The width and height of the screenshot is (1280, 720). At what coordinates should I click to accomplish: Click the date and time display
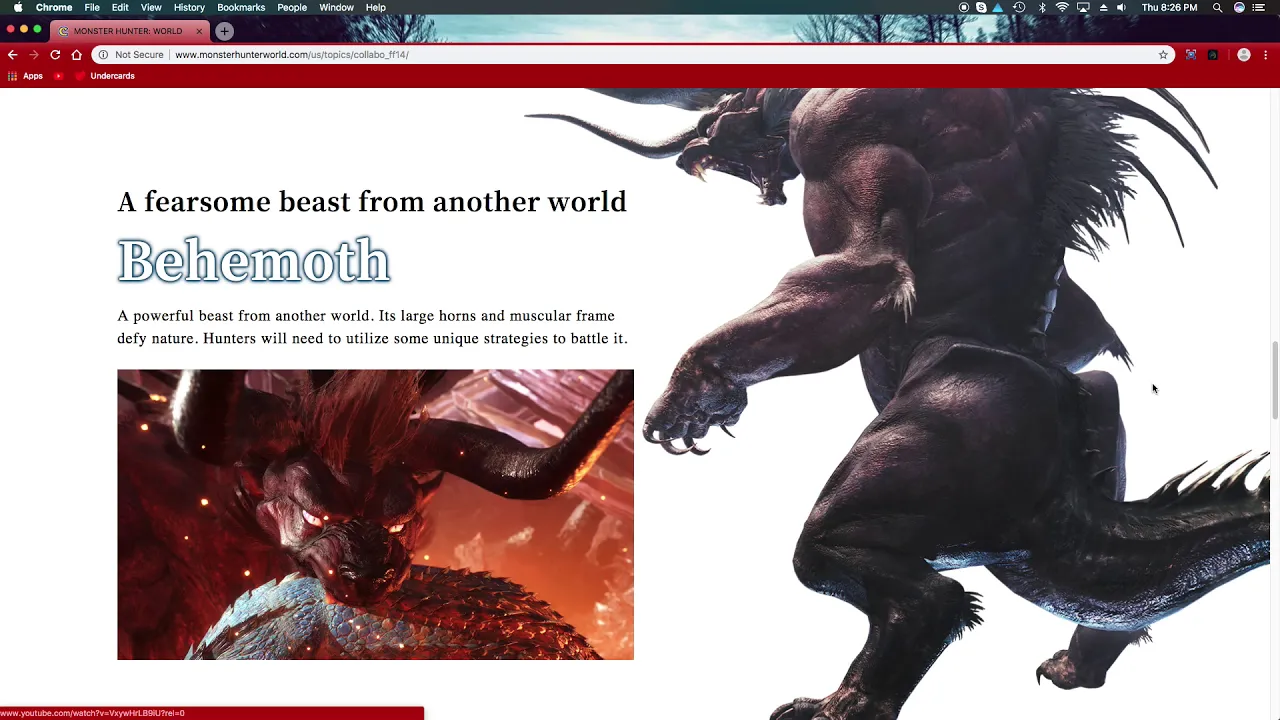pos(1169,7)
